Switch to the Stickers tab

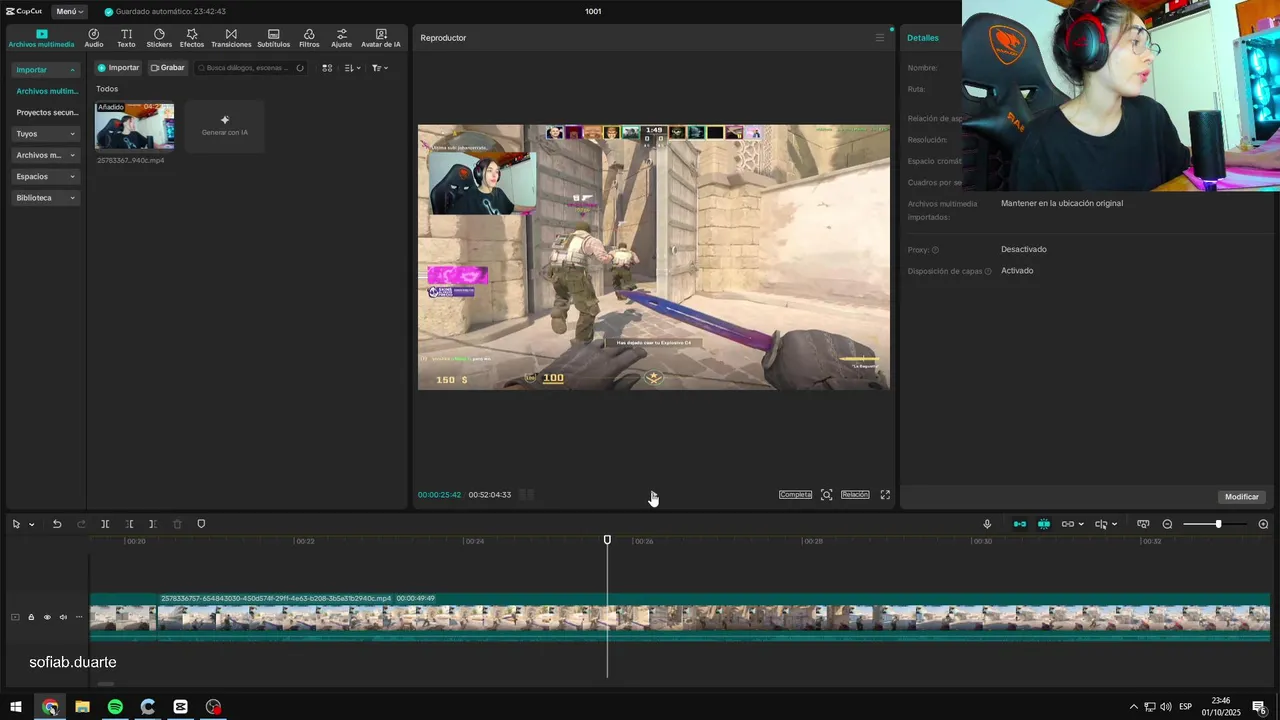(159, 38)
